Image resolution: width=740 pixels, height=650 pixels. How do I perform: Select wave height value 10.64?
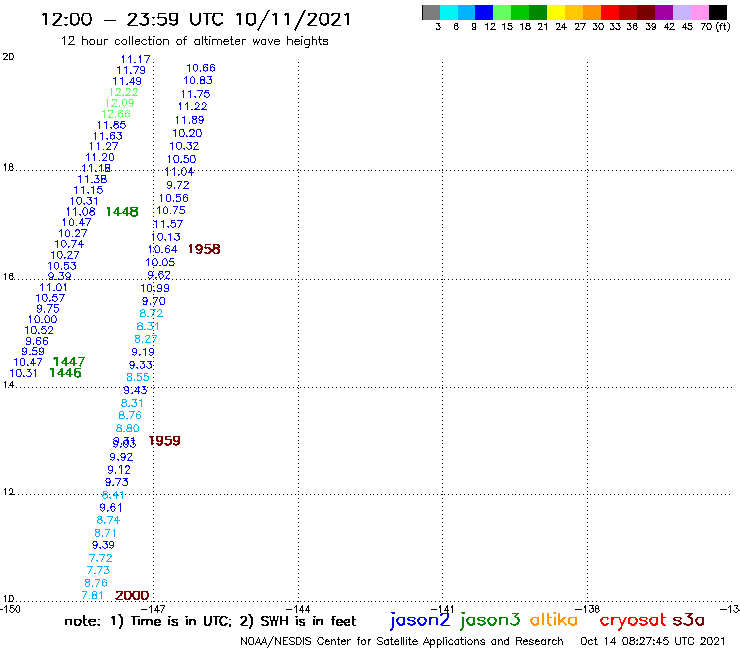(163, 249)
